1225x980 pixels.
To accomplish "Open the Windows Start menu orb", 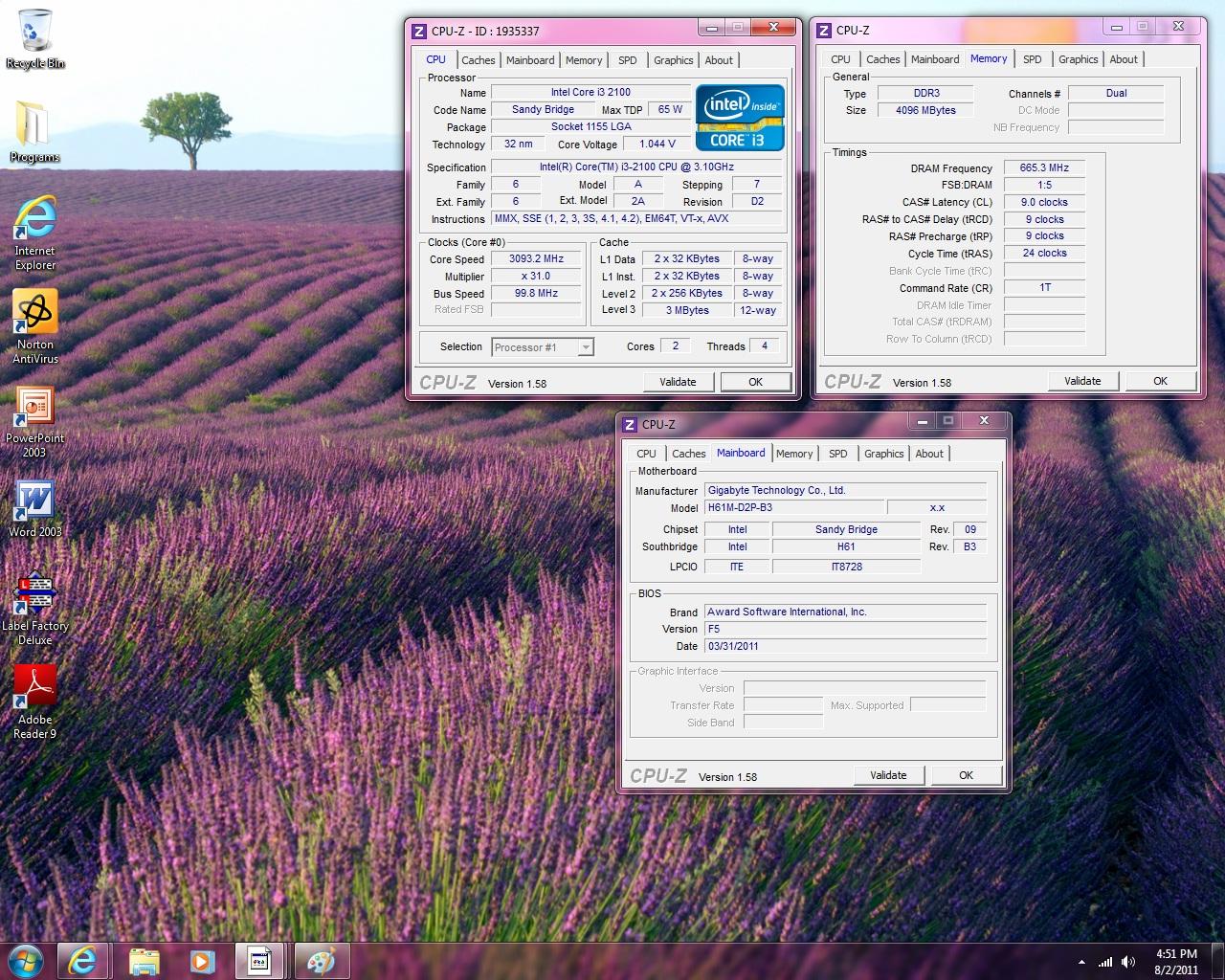I will [26, 961].
